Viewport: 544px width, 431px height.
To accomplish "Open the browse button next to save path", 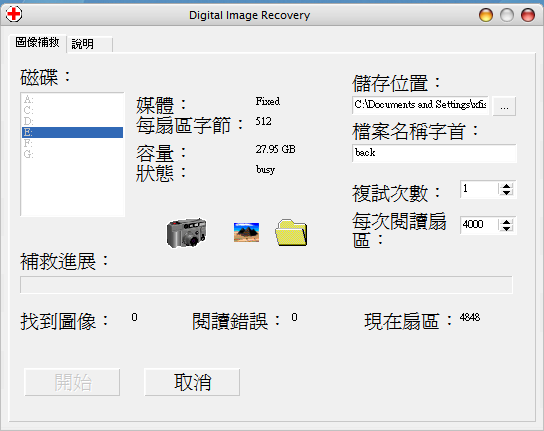I will (x=504, y=106).
